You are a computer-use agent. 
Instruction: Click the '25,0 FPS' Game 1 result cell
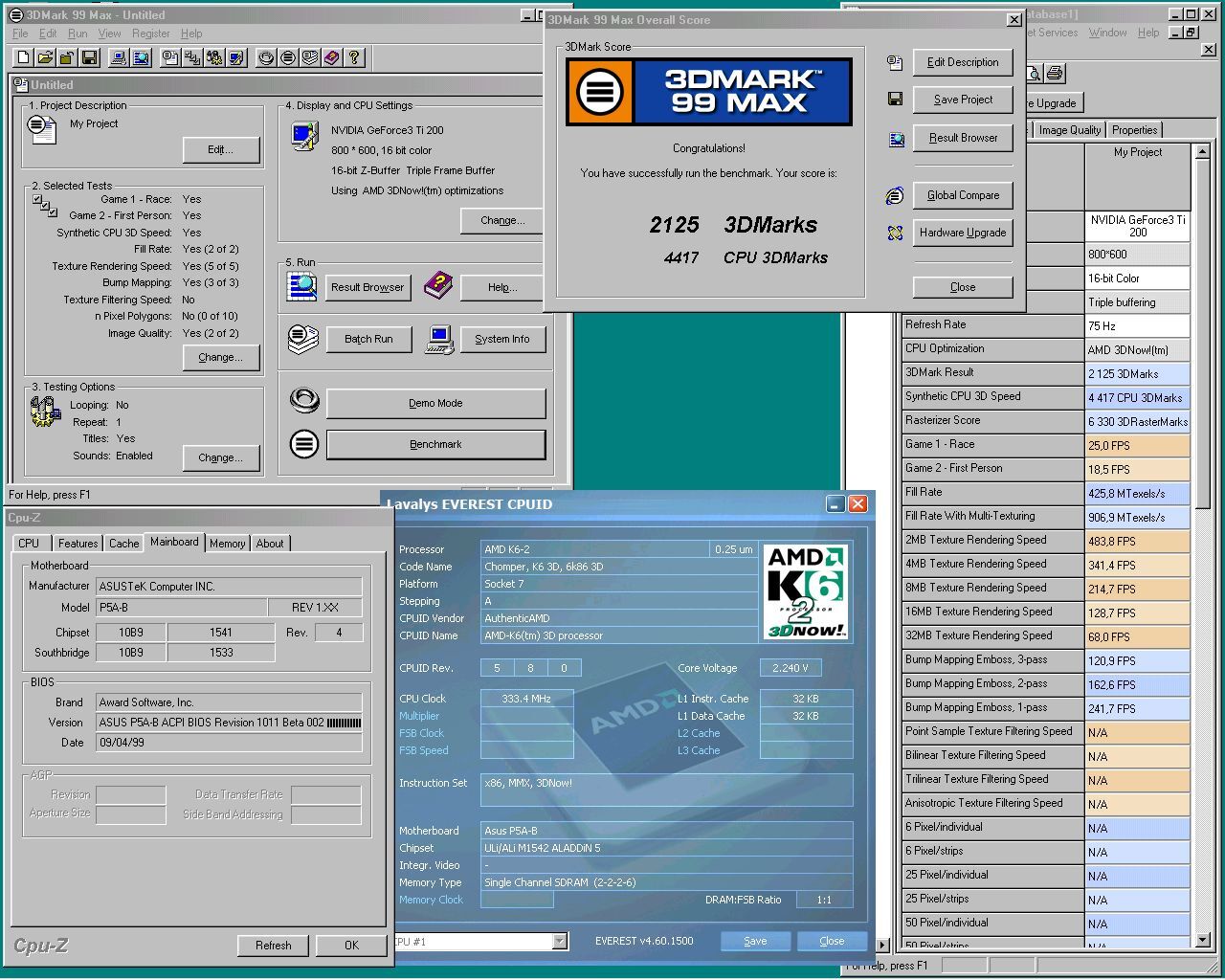coord(1138,446)
